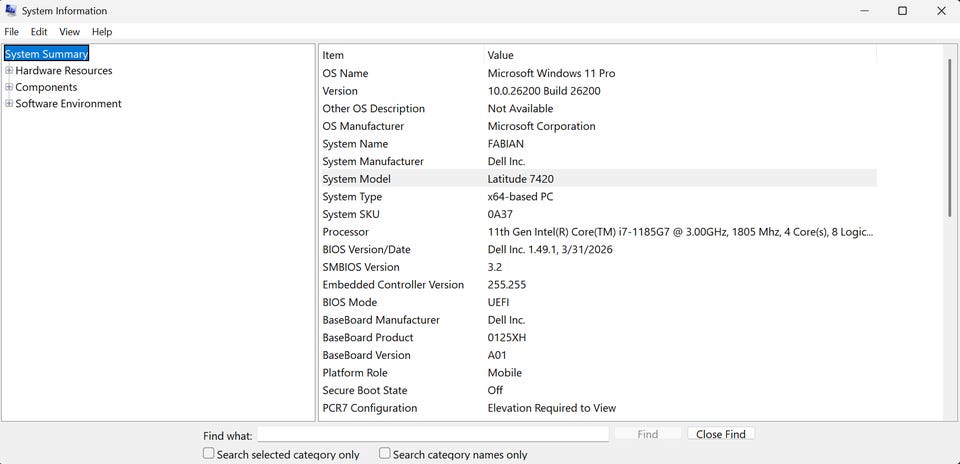
Task: Select the System Type row
Action: coord(598,196)
